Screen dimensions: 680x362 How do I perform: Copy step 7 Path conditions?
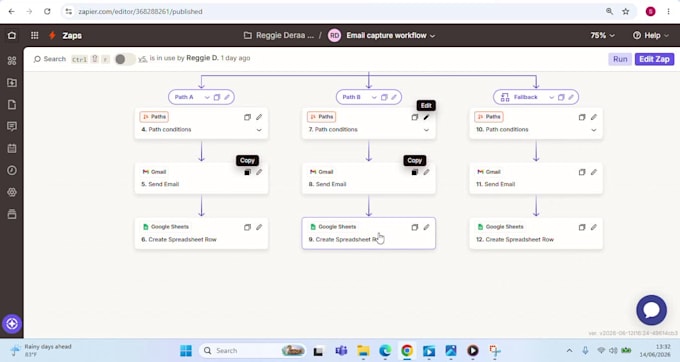click(415, 117)
